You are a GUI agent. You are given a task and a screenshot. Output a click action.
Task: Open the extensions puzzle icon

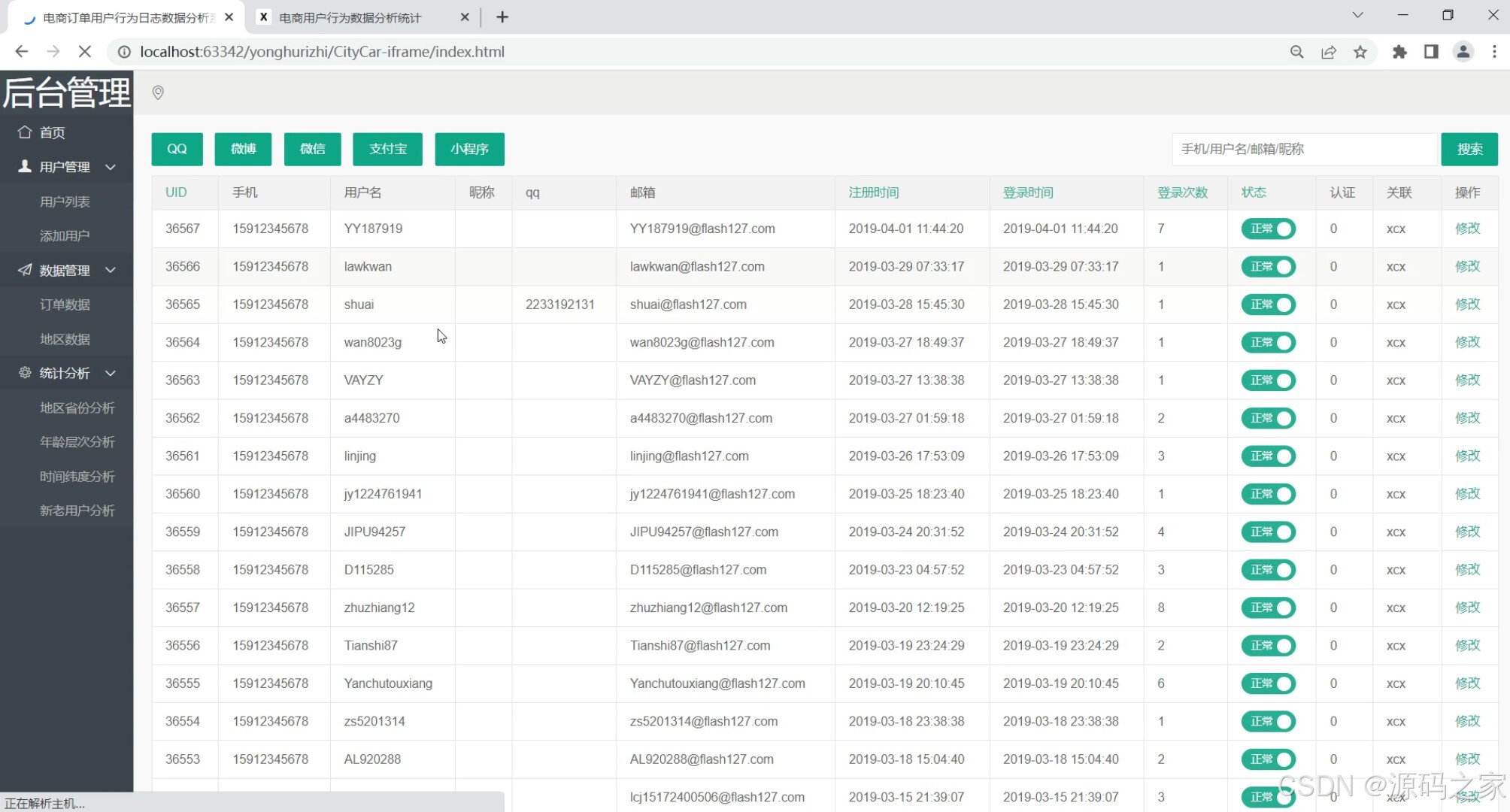point(1399,52)
